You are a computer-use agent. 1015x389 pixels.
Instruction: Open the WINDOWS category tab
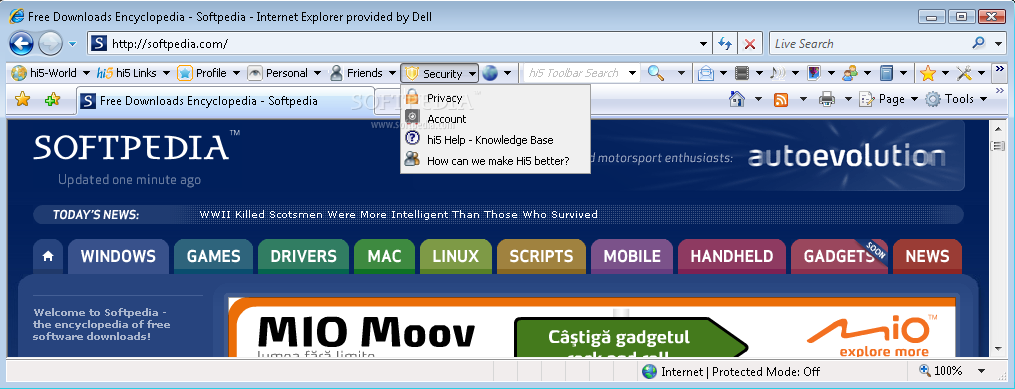pos(118,256)
